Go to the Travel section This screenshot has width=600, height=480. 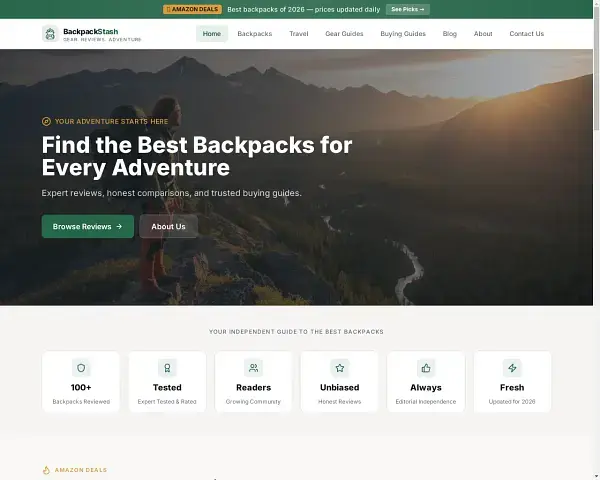coord(299,34)
